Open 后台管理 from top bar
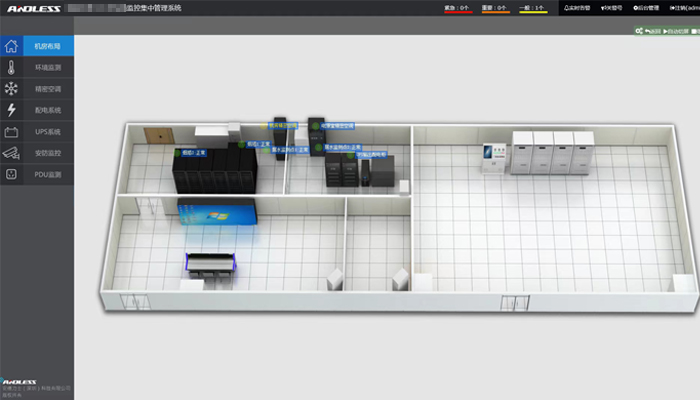This screenshot has height=400, width=700. 647,7
